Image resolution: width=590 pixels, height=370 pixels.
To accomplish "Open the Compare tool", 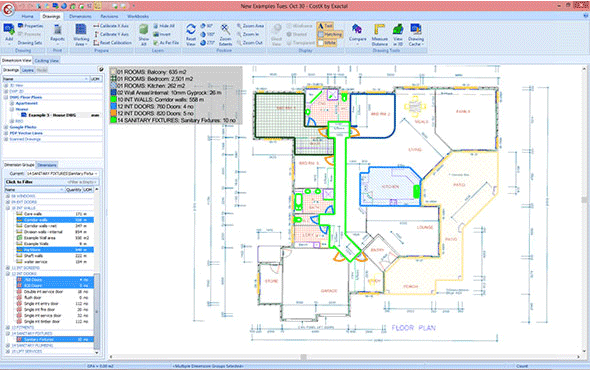I will [357, 33].
